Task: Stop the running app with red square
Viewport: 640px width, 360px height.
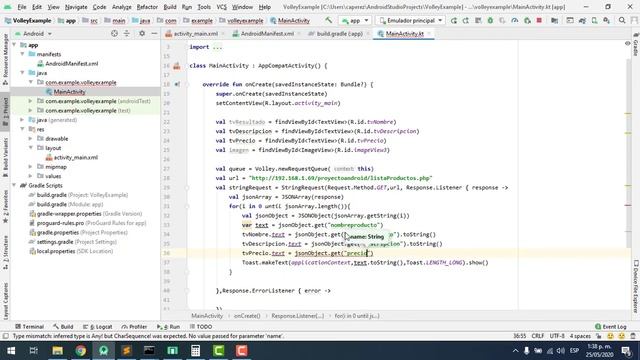Action: coord(539,20)
